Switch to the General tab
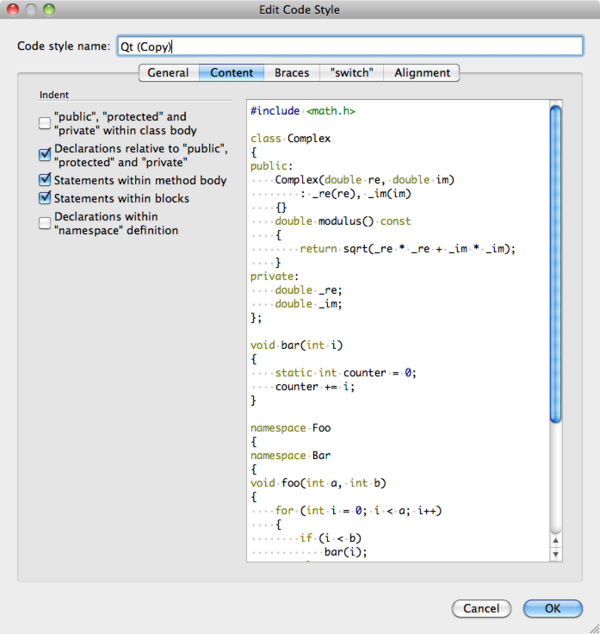Screen dimensions: 600x634 [x=168, y=73]
